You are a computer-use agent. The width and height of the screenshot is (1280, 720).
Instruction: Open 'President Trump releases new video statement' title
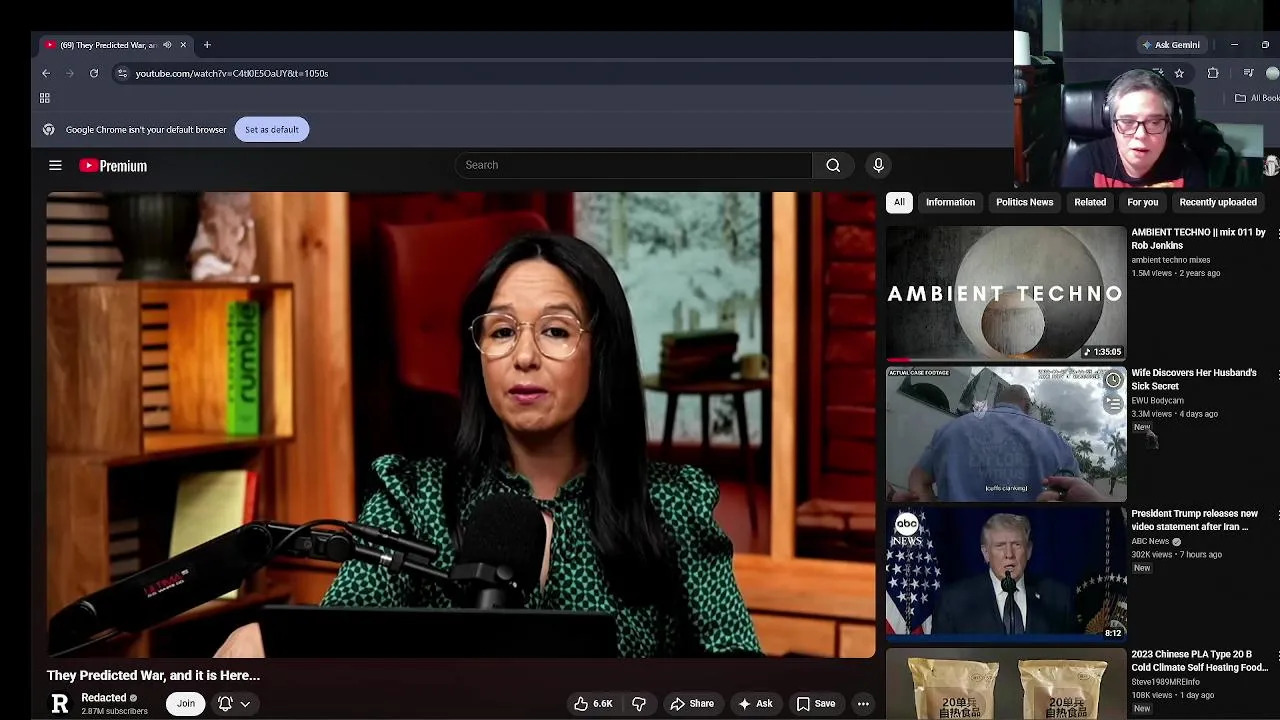[1194, 520]
